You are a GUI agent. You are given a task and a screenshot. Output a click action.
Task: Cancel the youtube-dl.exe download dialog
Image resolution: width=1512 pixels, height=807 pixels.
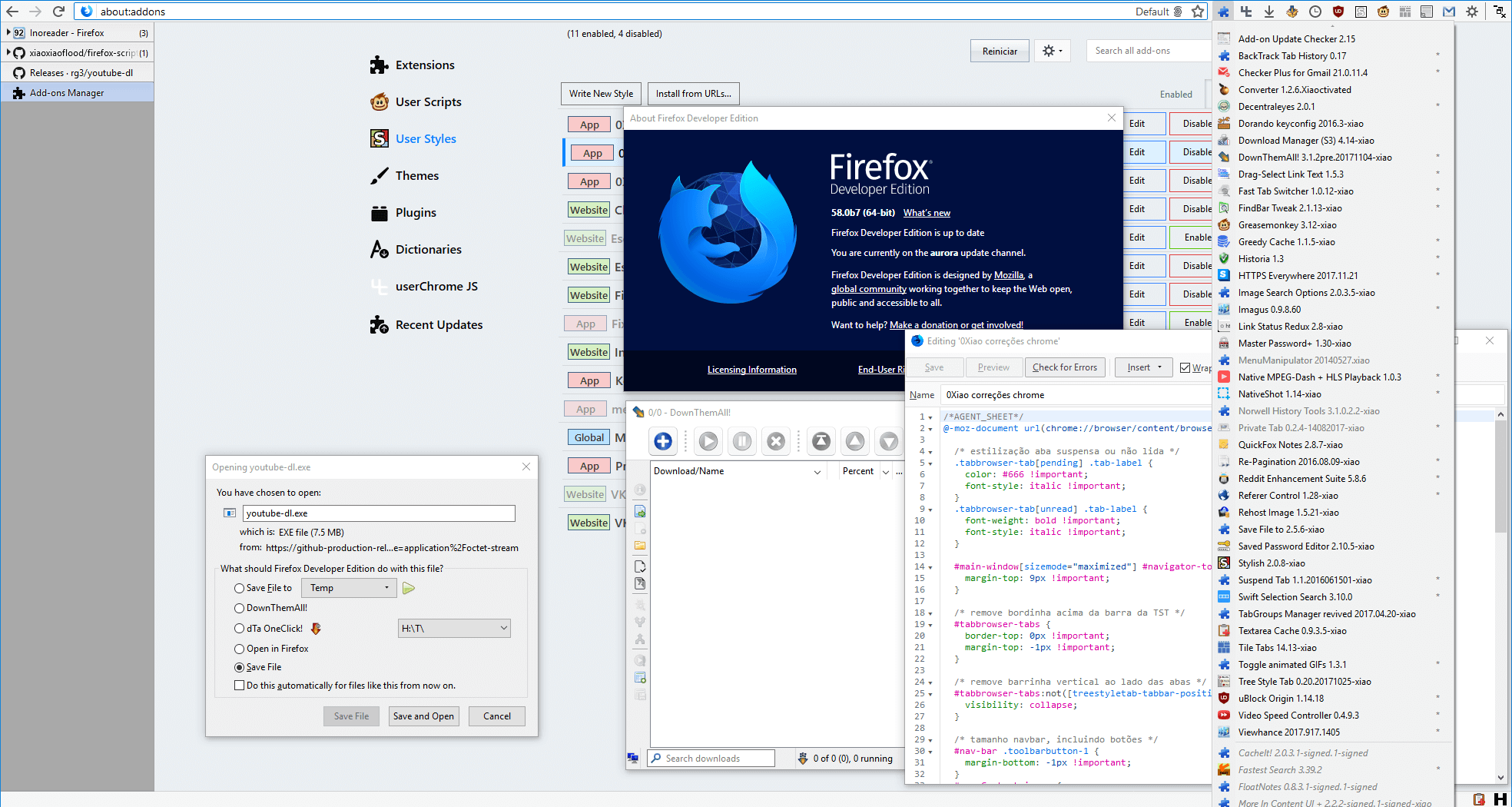pyautogui.click(x=496, y=716)
